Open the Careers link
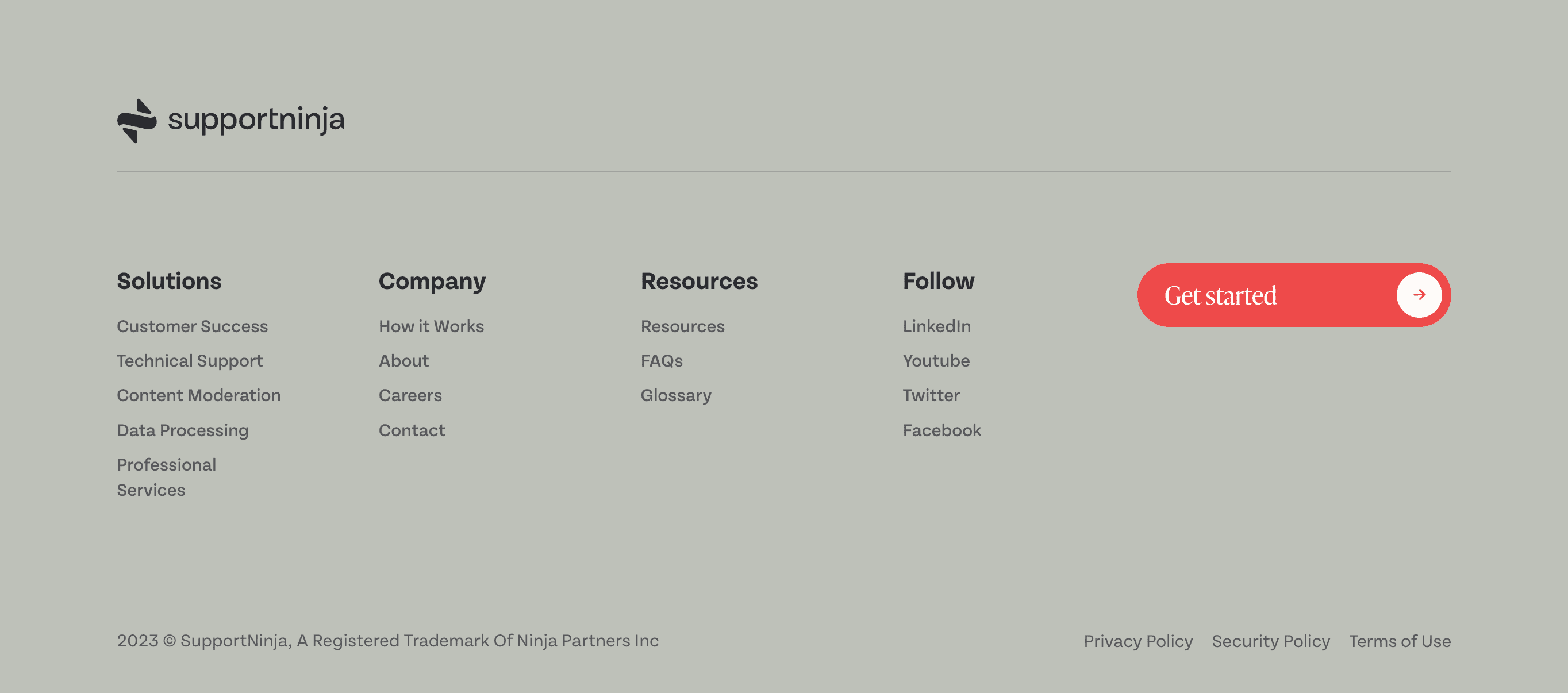Image resolution: width=1568 pixels, height=693 pixels. click(410, 395)
